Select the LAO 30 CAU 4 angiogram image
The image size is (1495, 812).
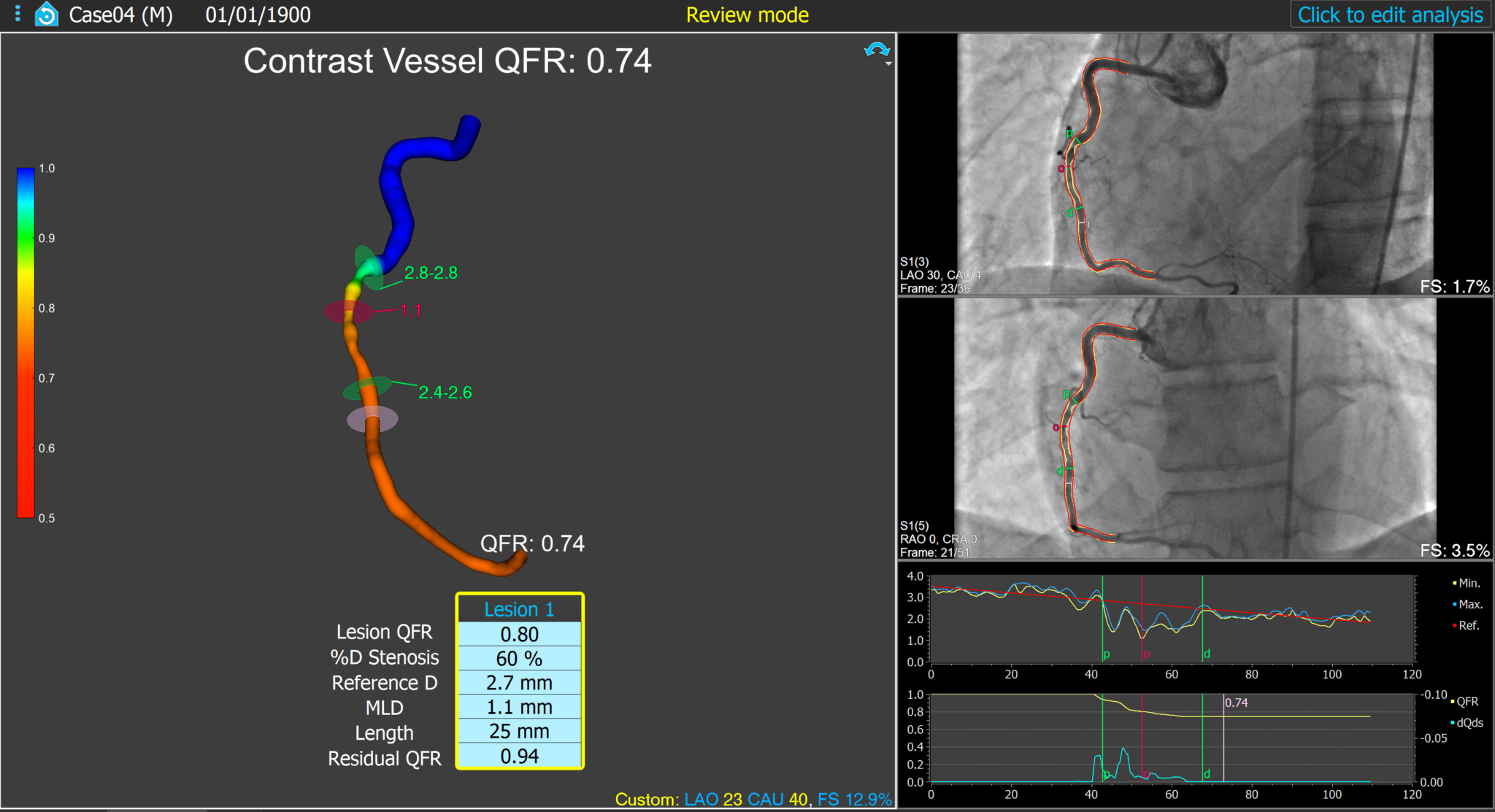click(1194, 164)
